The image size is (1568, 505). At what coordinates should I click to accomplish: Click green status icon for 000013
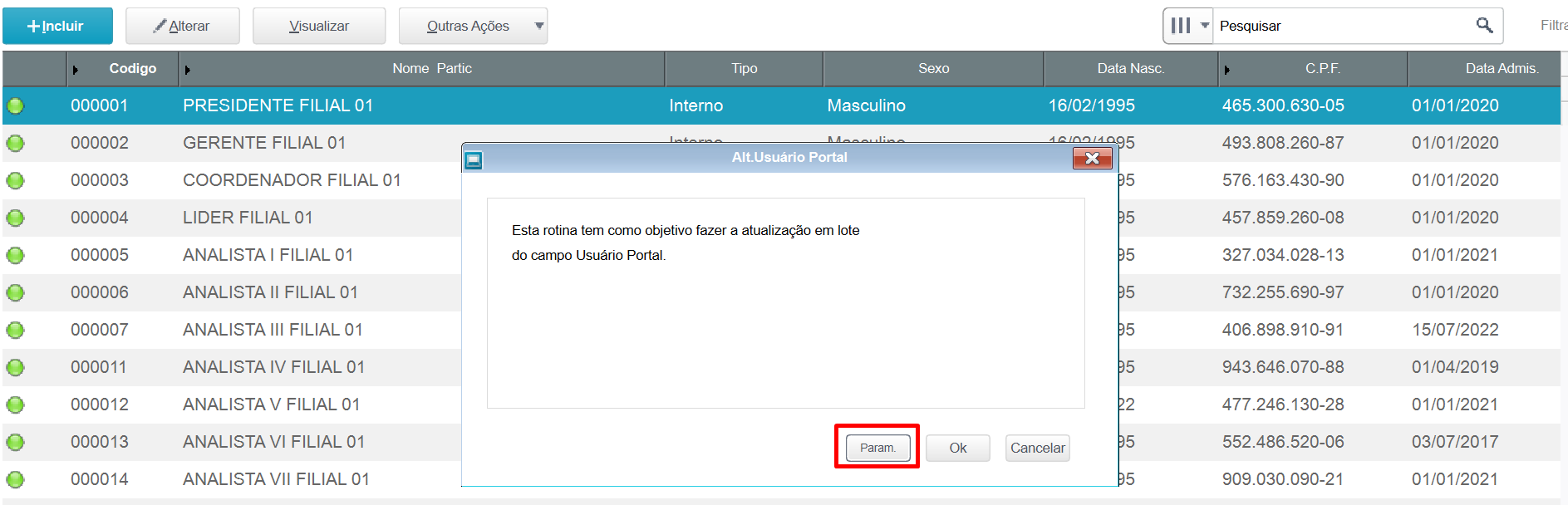click(x=16, y=442)
